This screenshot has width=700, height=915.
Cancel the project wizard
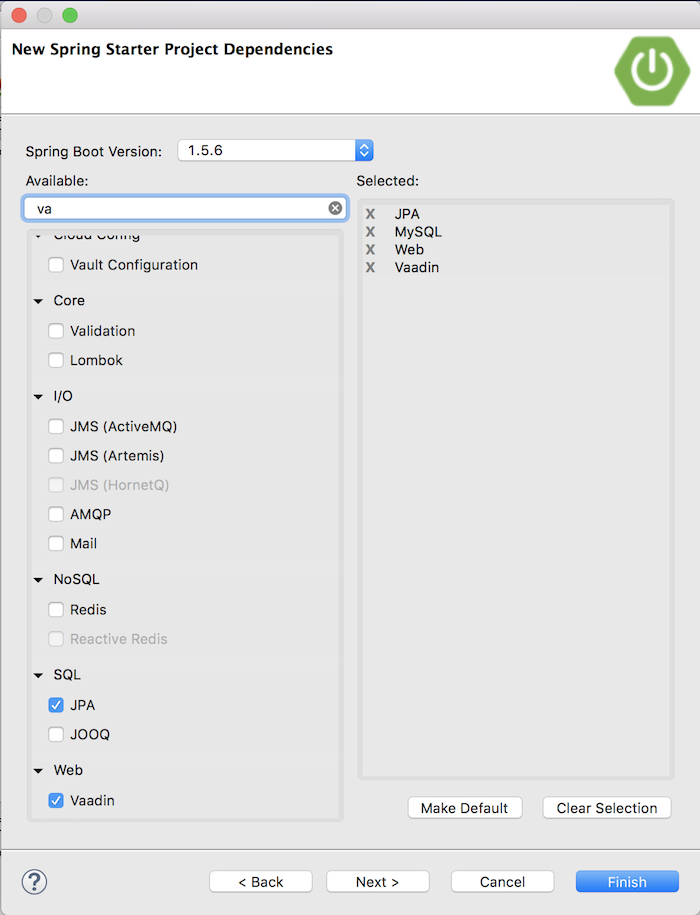click(502, 882)
